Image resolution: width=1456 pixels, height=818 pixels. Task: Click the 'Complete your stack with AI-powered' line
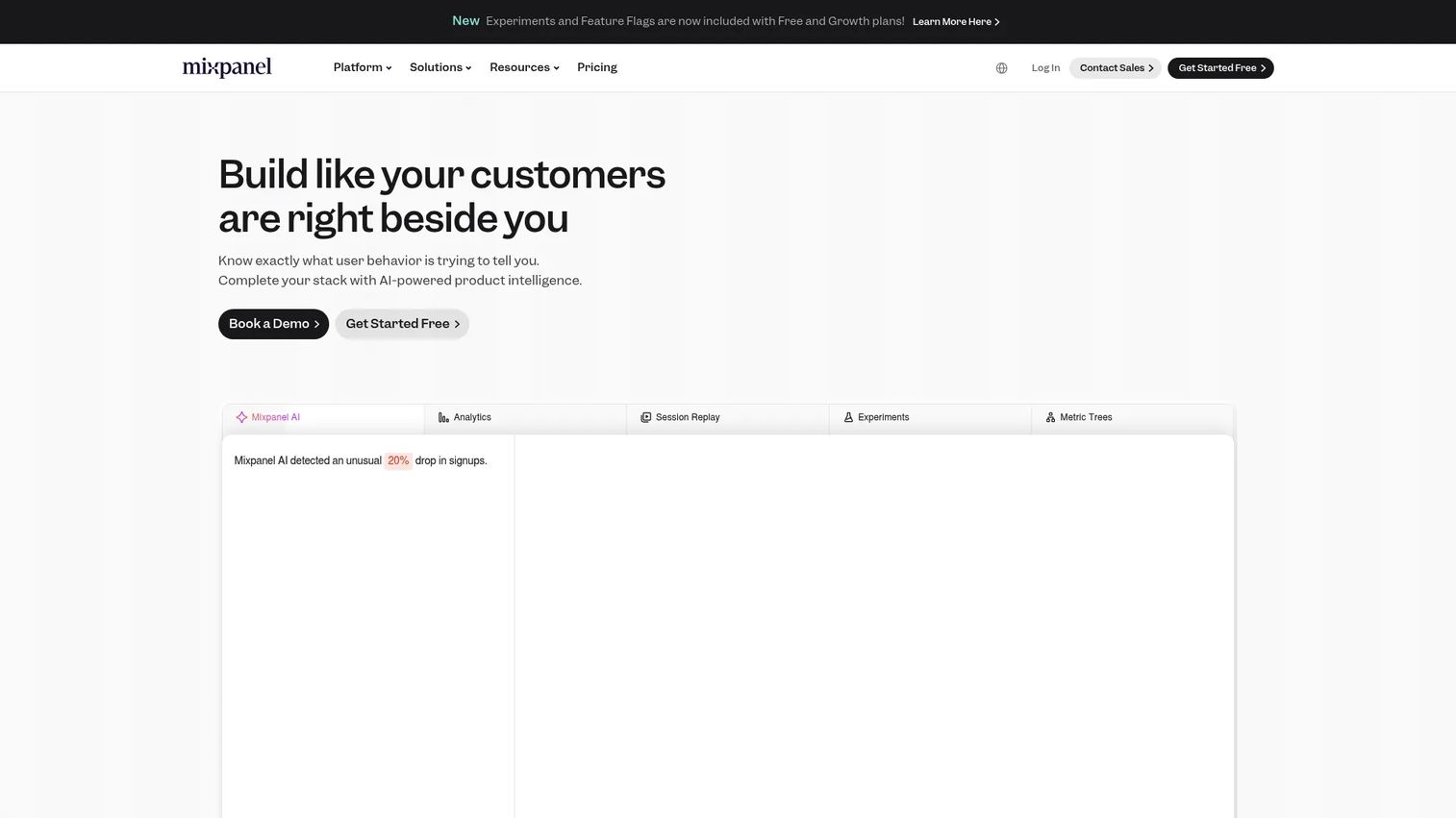coord(400,281)
